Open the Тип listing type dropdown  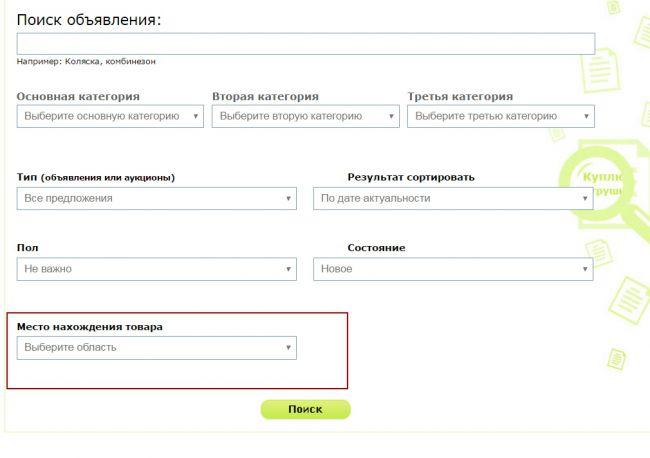click(x=157, y=198)
